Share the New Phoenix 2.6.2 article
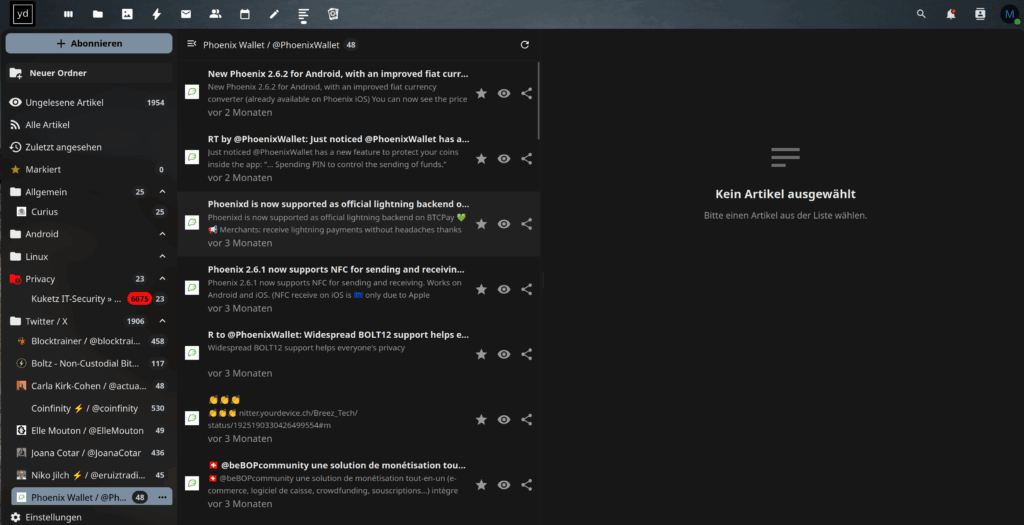1024x525 pixels. click(526, 93)
